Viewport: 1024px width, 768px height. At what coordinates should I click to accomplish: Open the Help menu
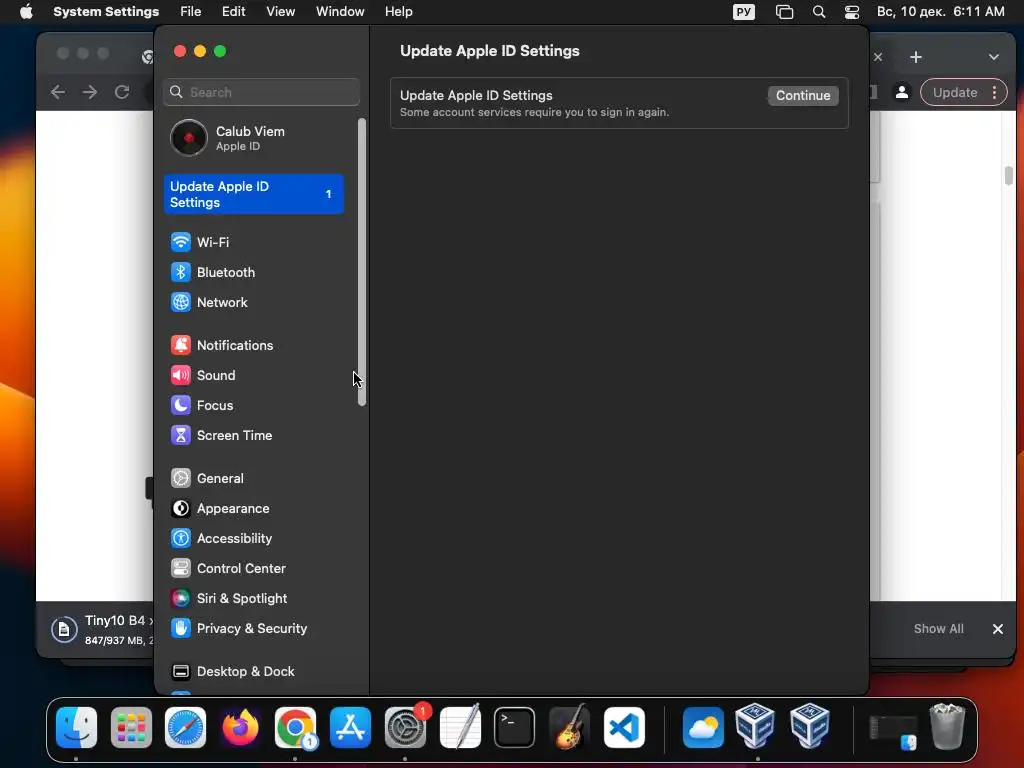(398, 12)
